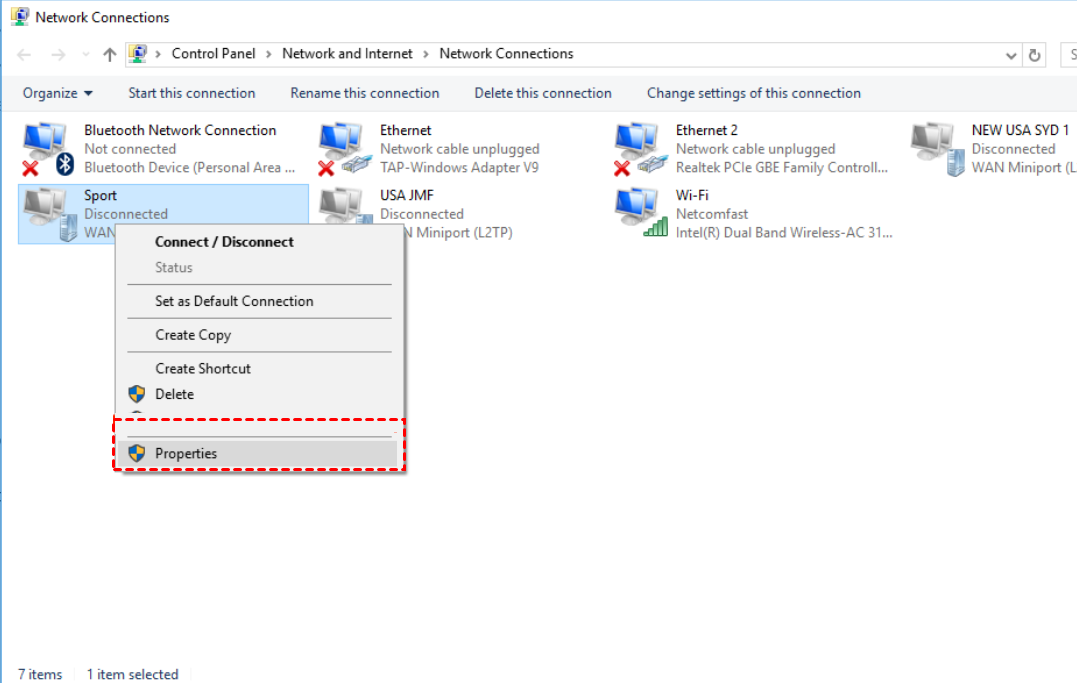Image resolution: width=1077 pixels, height=683 pixels.
Task: Choose Create Copy in the context menu
Action: (259, 335)
